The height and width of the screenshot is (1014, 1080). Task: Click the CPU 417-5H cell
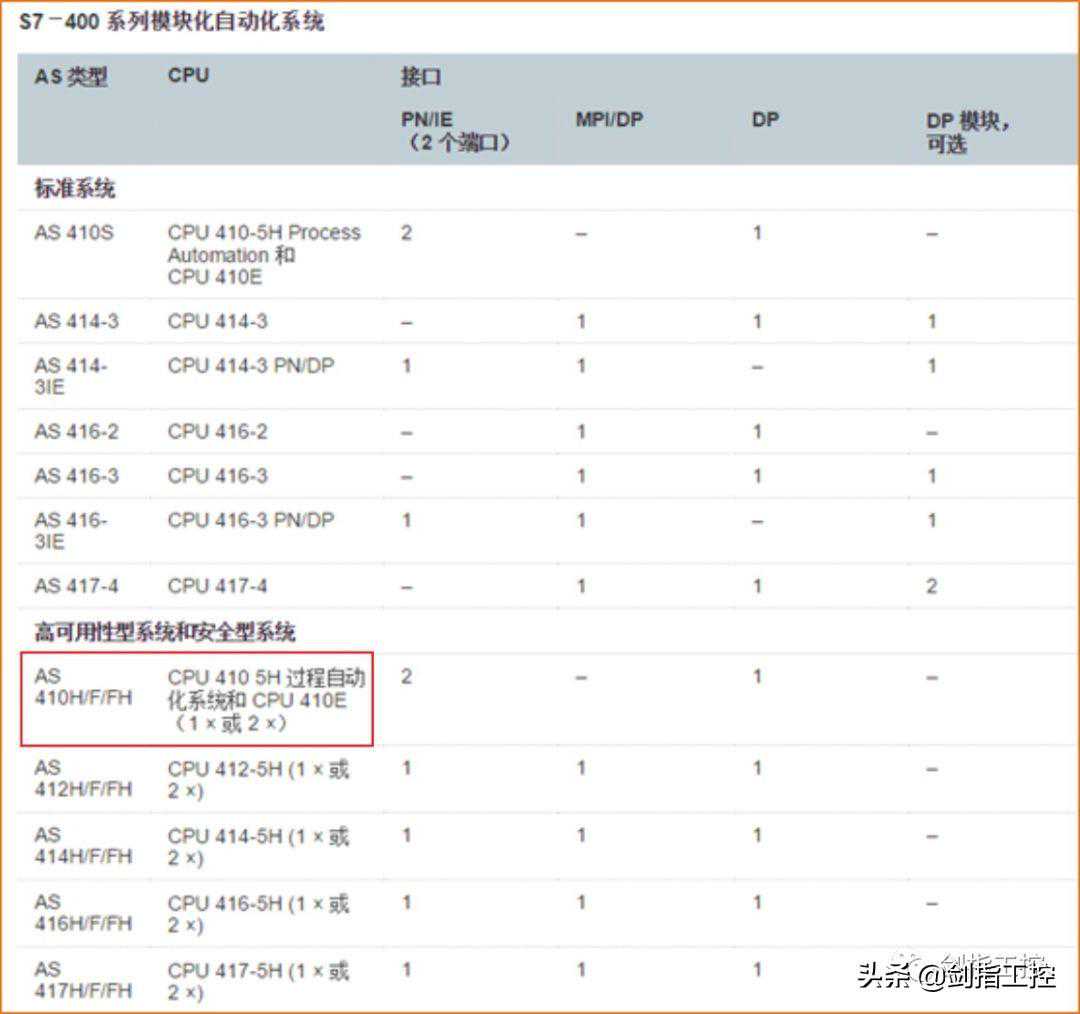tap(258, 980)
